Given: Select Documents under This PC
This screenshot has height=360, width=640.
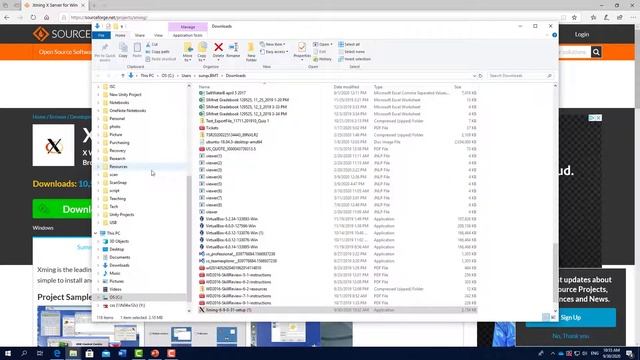Looking at the screenshot, I should coord(120,257).
